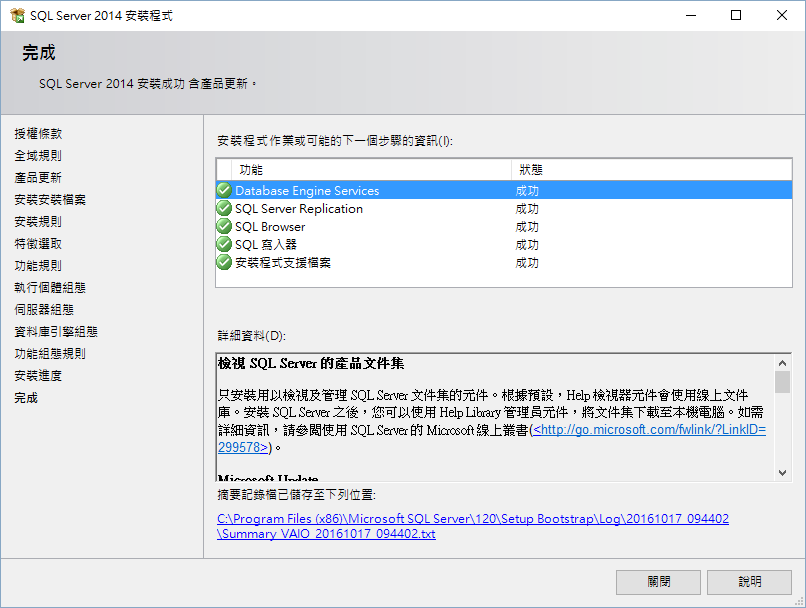Click the success checkmark icon for 安裝程式支援檔案

coord(224,262)
